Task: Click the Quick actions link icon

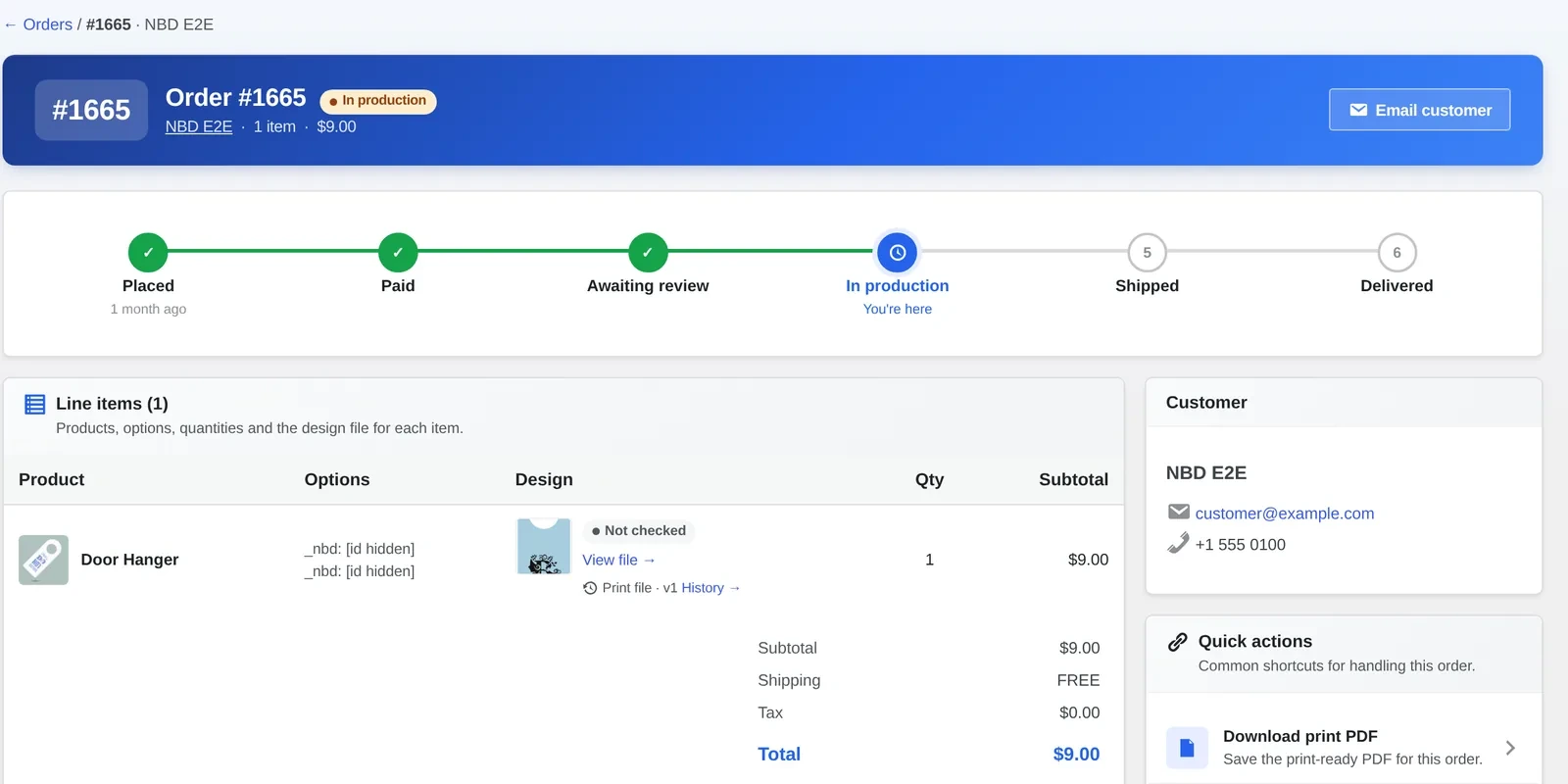Action: click(x=1178, y=642)
